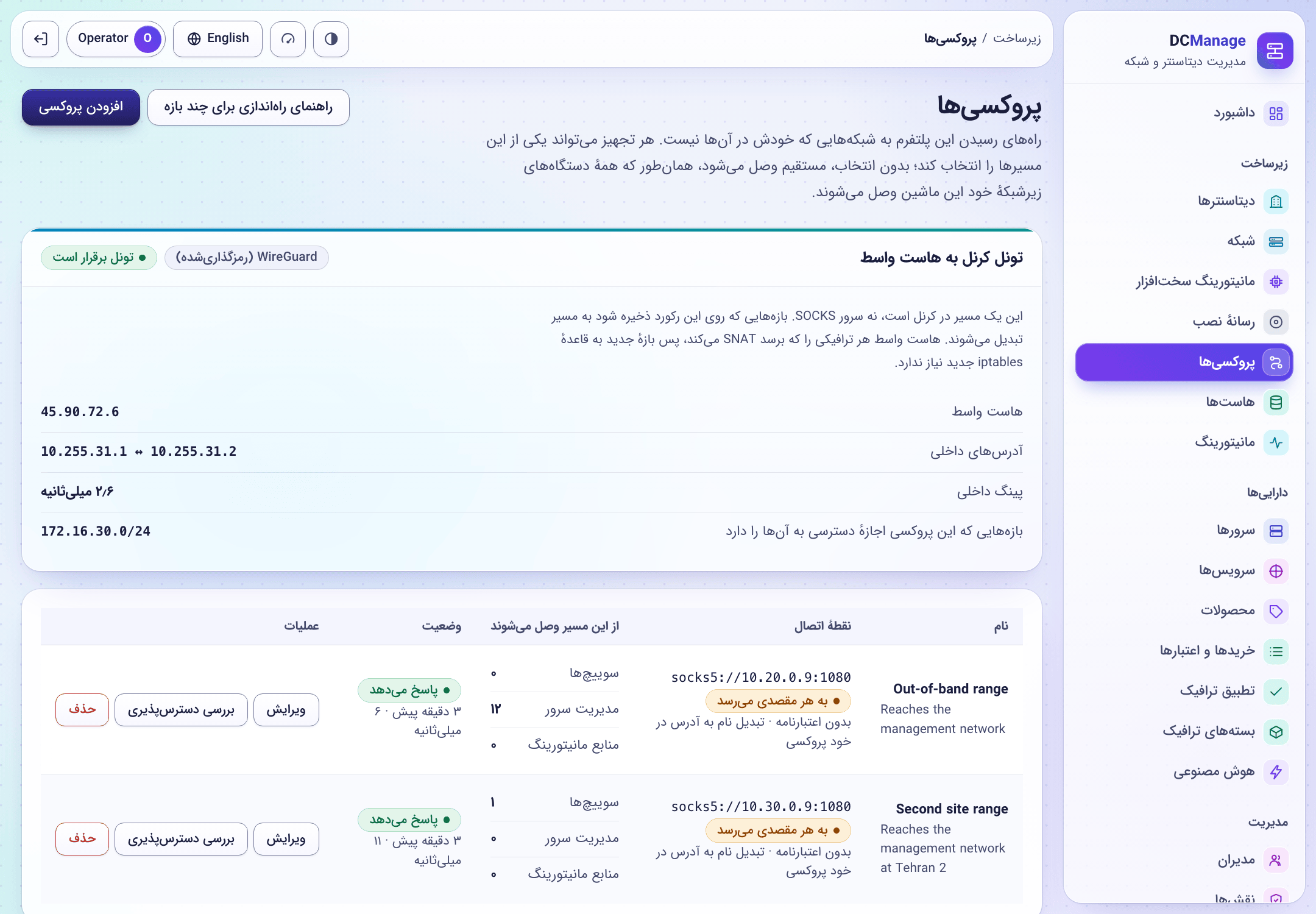Open مانیتورینگ سخت‌افزار icon in sidebar
The image size is (1316, 914).
pyautogui.click(x=1276, y=282)
